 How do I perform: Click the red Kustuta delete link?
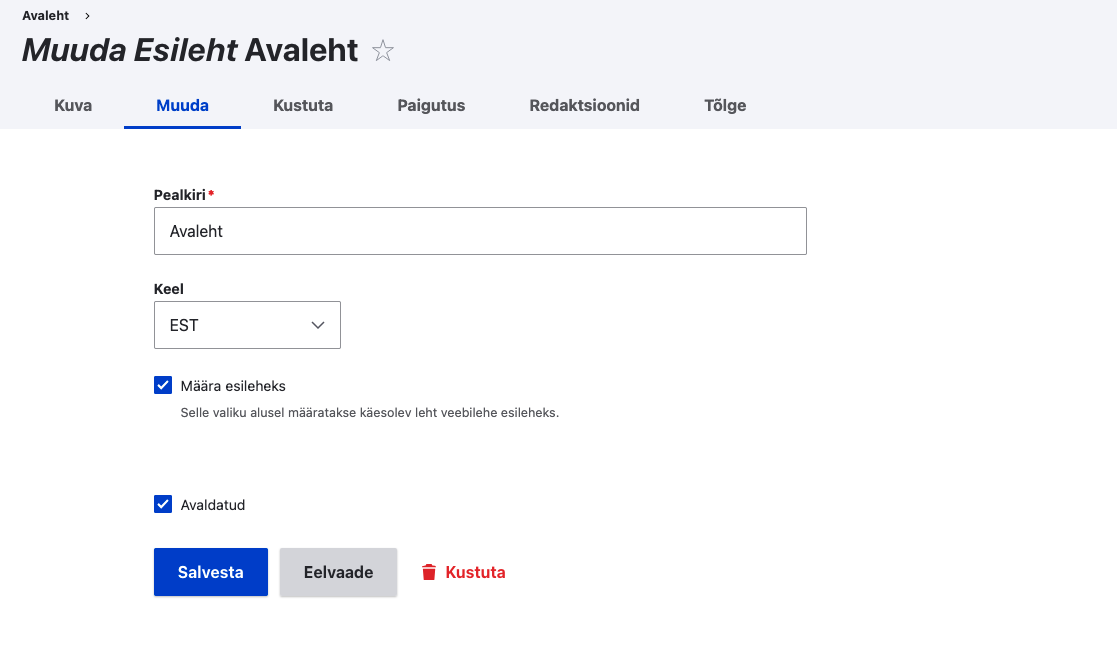coord(475,572)
